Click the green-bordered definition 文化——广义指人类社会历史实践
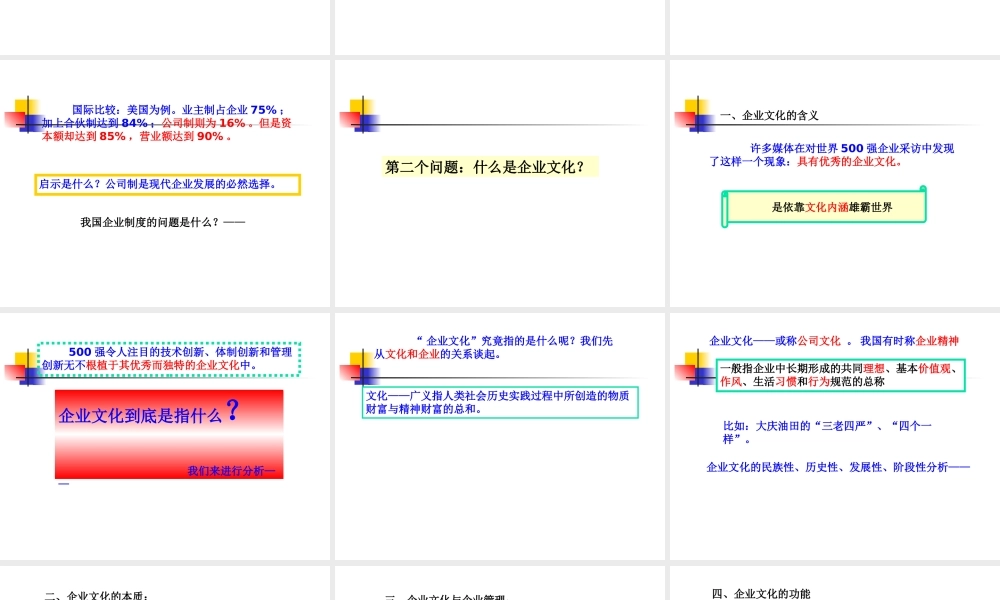The width and height of the screenshot is (1000, 600). point(500,402)
